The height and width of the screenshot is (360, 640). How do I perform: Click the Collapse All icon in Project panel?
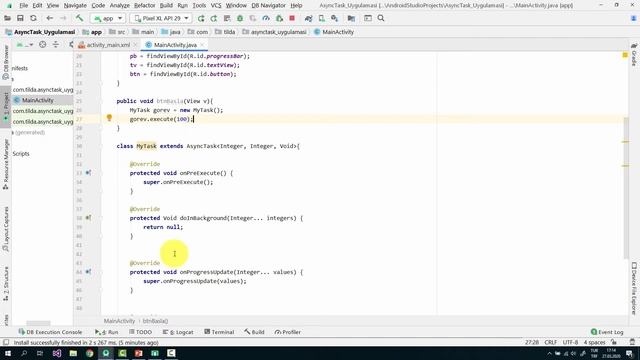(56, 44)
